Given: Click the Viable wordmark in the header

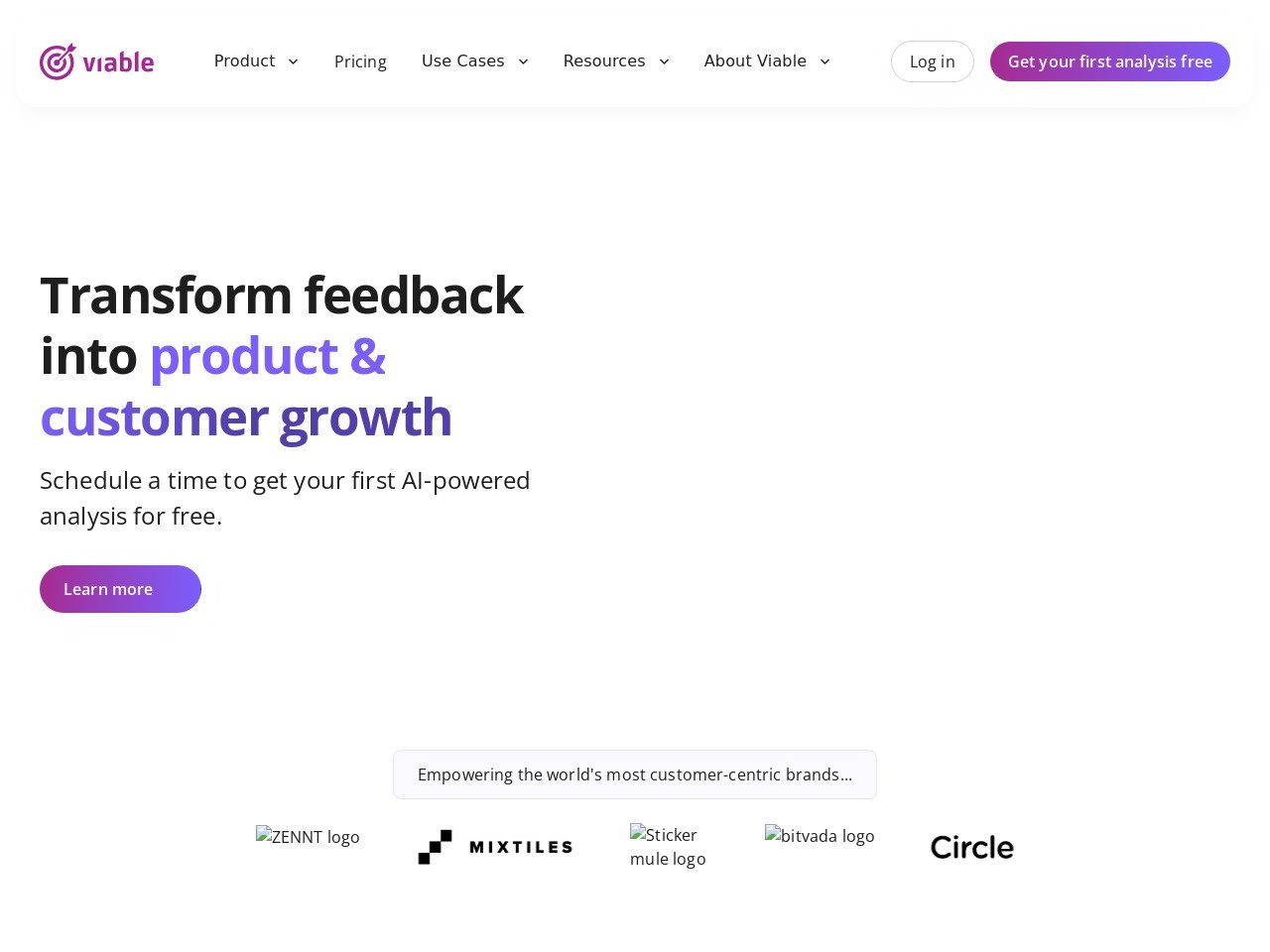Looking at the screenshot, I should pyautogui.click(x=118, y=62).
